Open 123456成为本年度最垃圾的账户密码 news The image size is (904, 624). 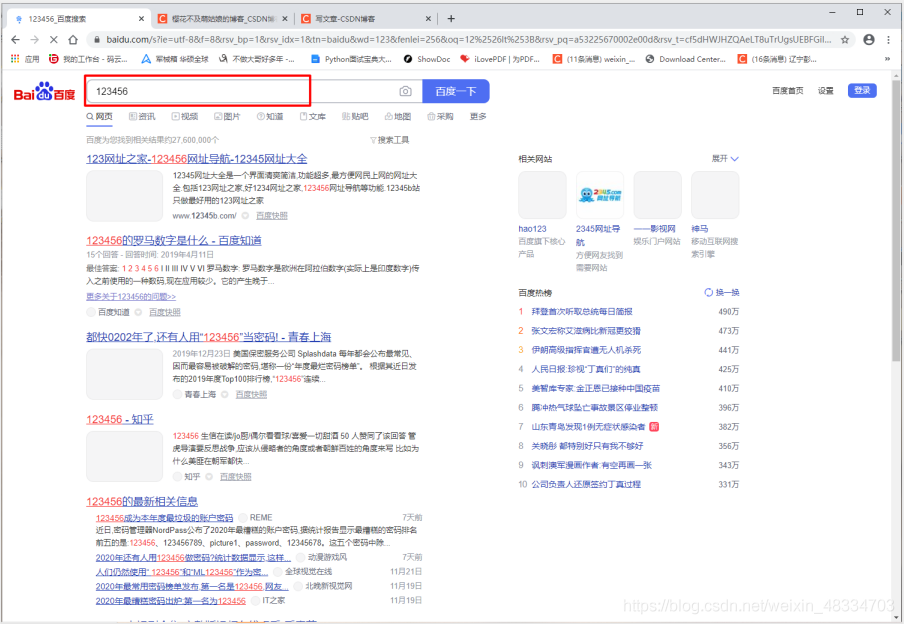click(x=164, y=518)
